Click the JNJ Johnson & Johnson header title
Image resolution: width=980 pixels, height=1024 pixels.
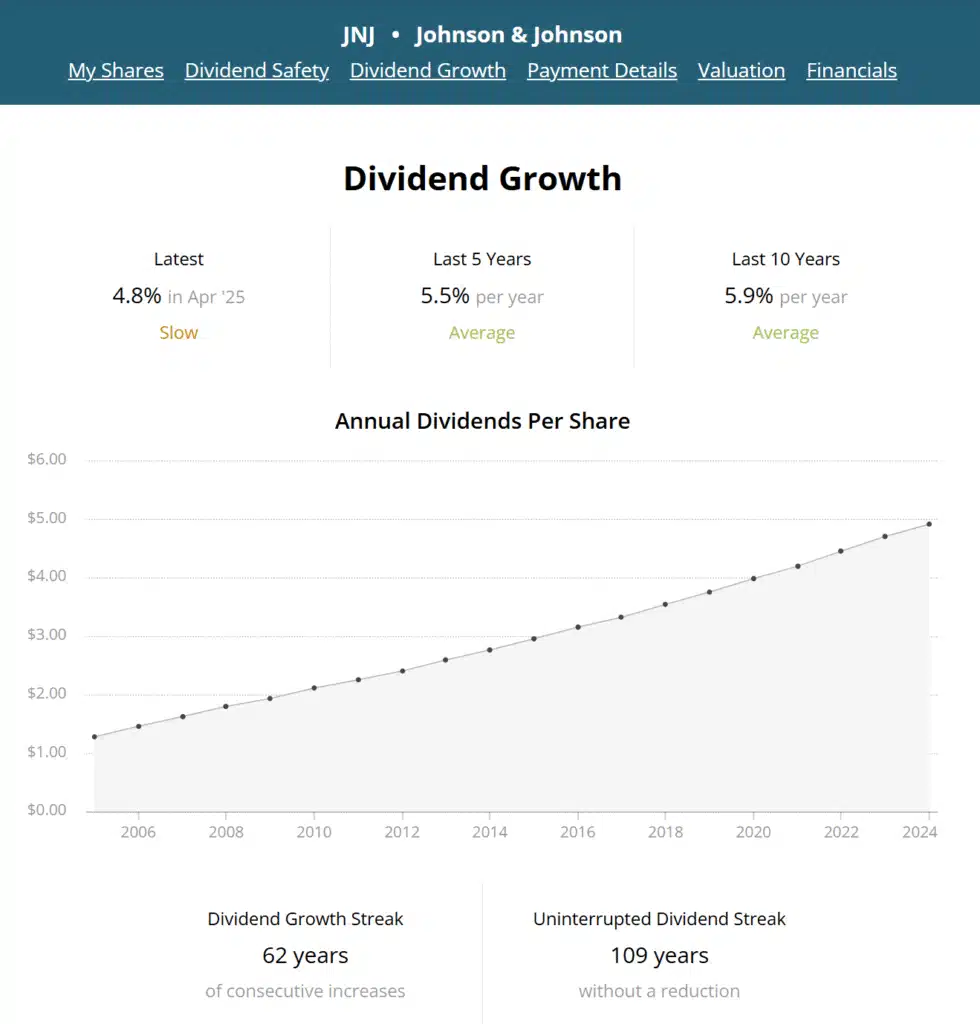click(482, 35)
